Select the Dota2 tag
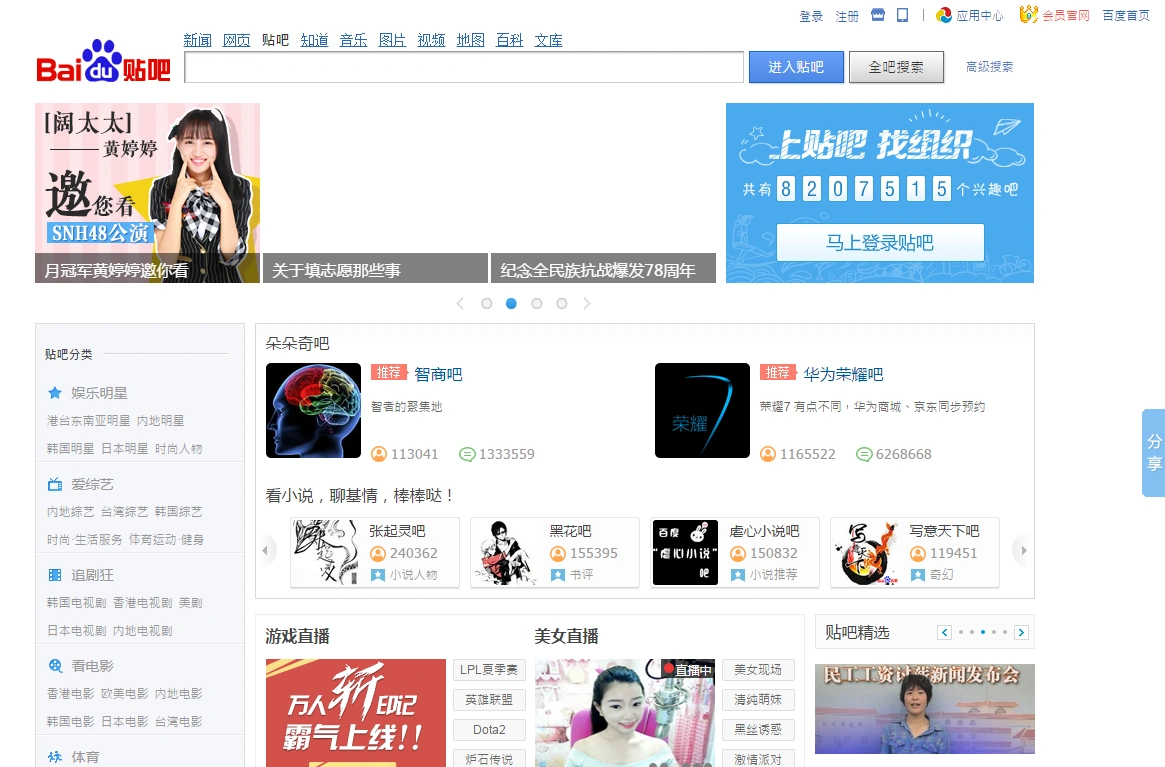 coord(489,730)
